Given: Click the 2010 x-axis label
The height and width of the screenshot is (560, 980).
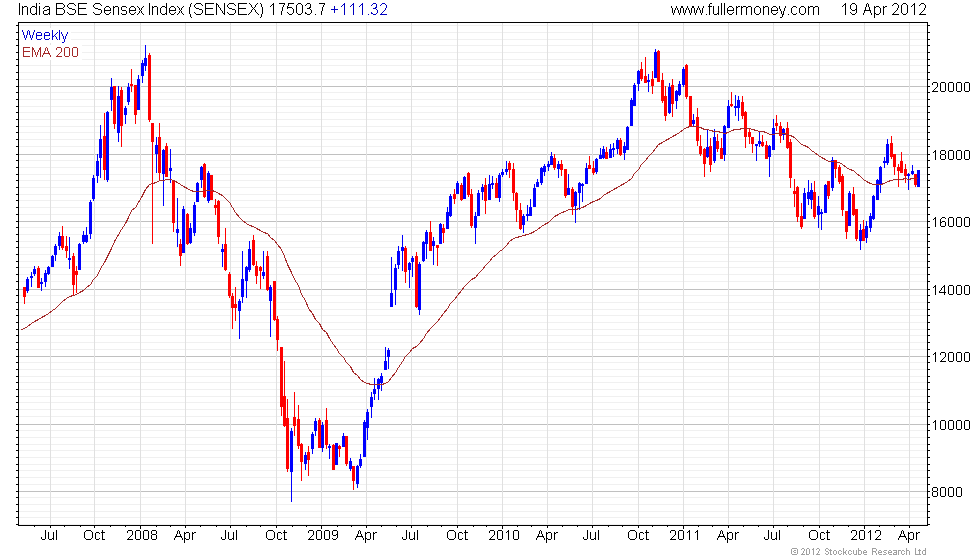Looking at the screenshot, I should (504, 536).
